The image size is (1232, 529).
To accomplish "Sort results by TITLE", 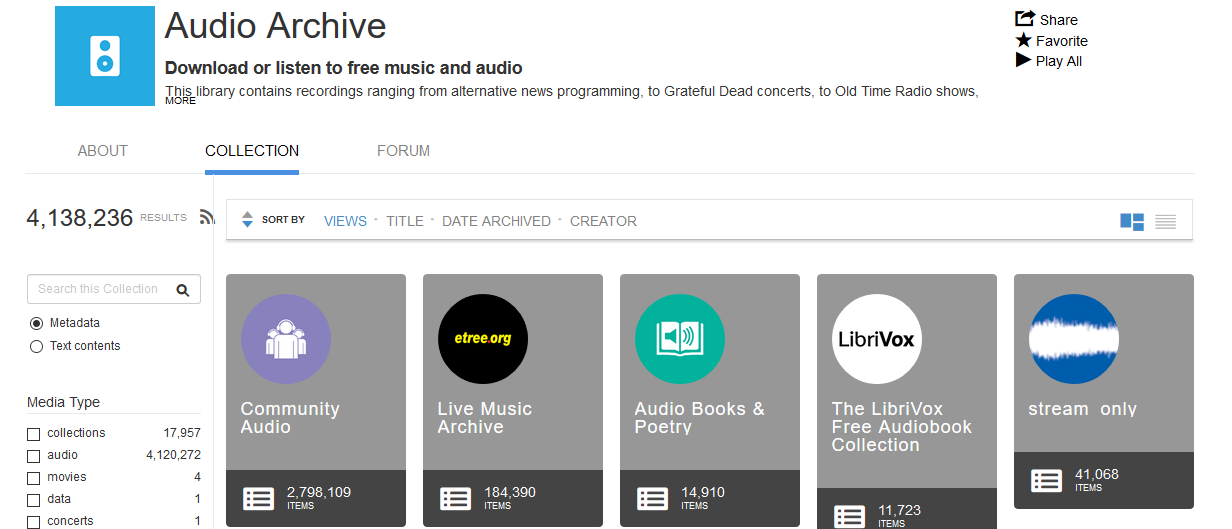I will pyautogui.click(x=405, y=221).
